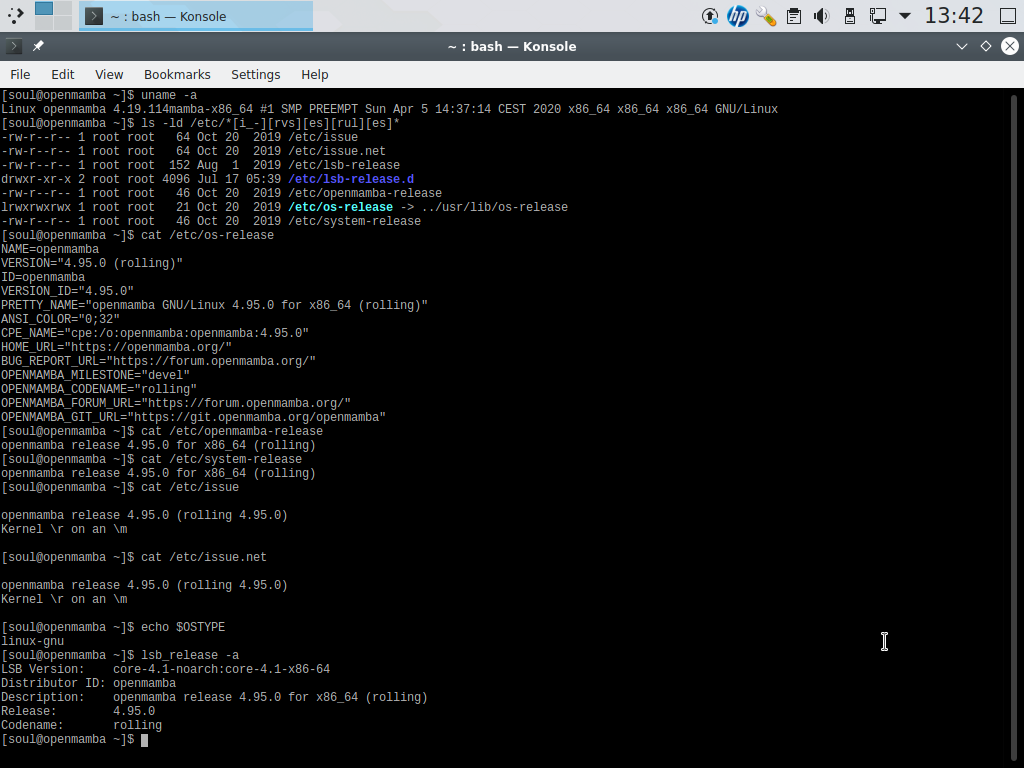Click the terminal cursor at the last prompt
The height and width of the screenshot is (768, 1024).
click(144, 740)
